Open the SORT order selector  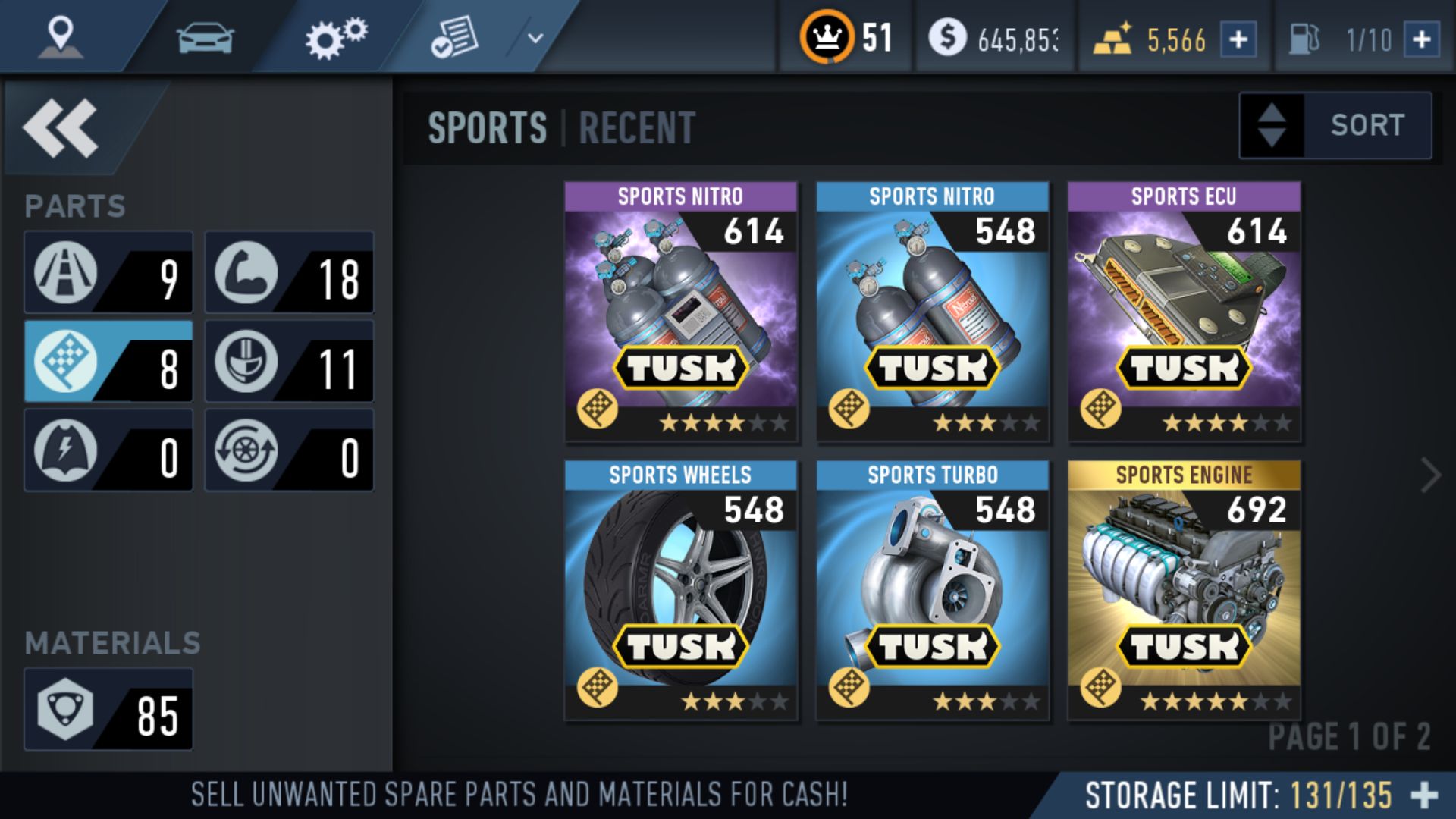tap(1335, 126)
